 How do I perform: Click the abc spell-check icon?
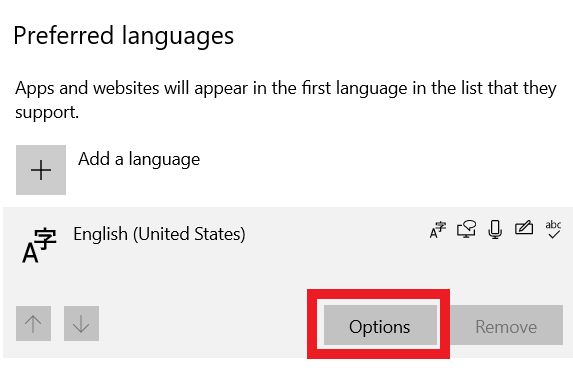pyautogui.click(x=553, y=229)
